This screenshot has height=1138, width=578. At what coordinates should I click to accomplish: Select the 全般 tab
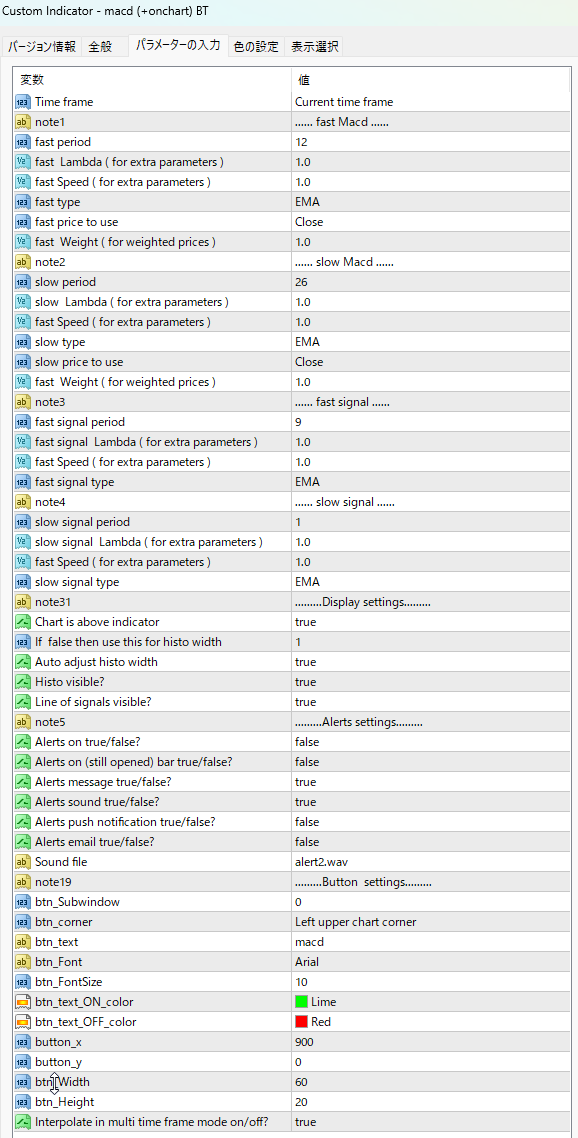[x=100, y=47]
